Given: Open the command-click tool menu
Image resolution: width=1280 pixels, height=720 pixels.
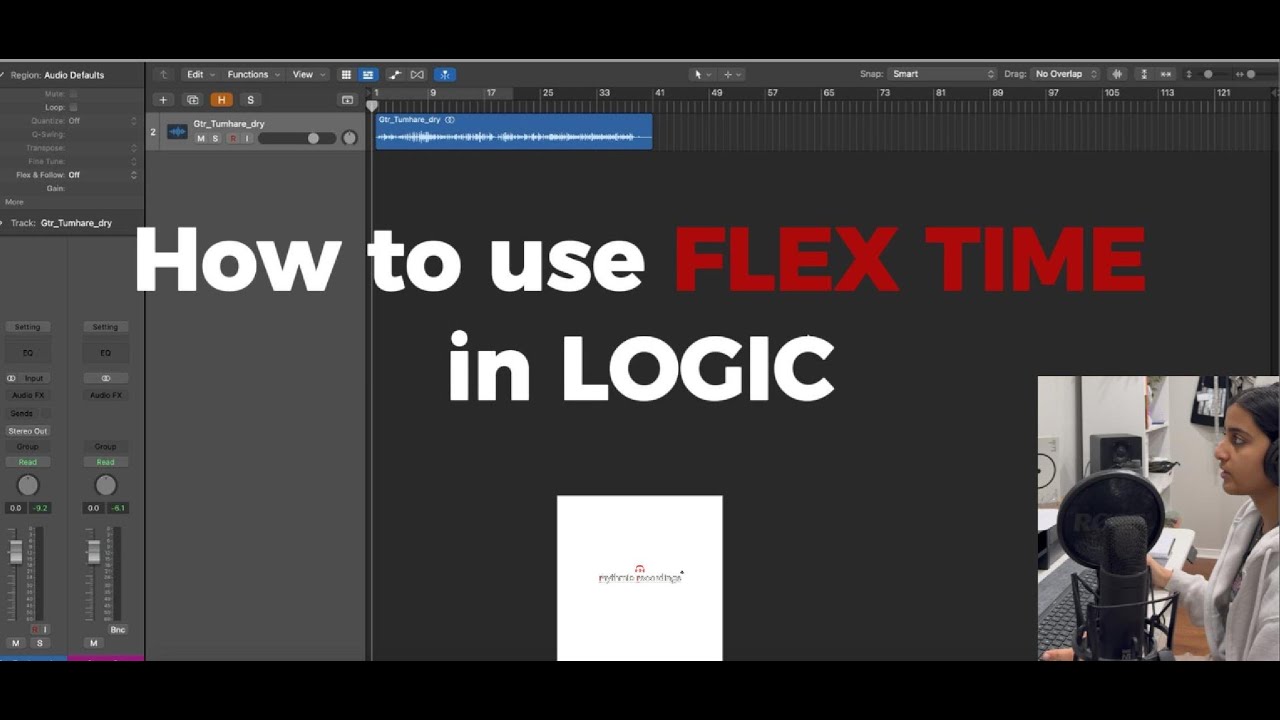Looking at the screenshot, I should [x=732, y=74].
